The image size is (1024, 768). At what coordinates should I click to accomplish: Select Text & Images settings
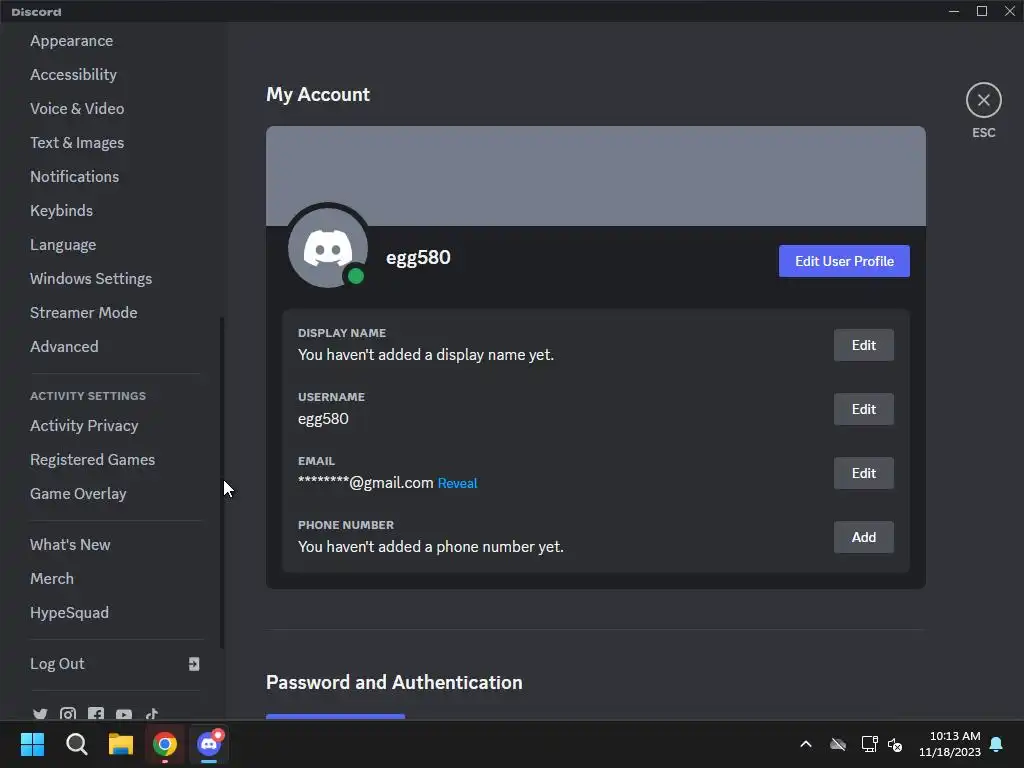pos(77,142)
